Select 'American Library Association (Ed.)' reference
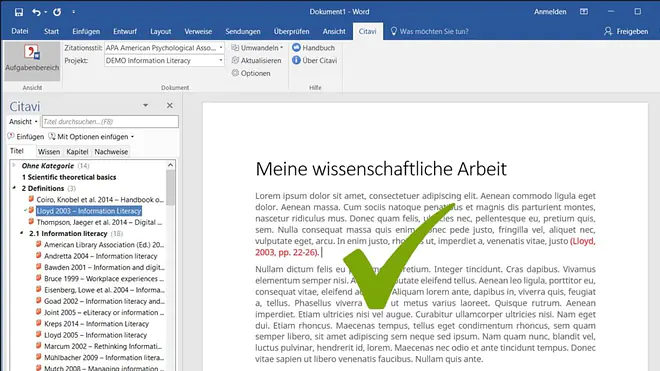The width and height of the screenshot is (660, 371). tap(104, 245)
